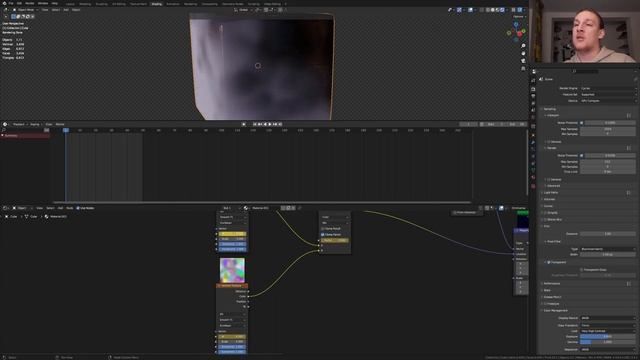The image size is (640, 360).
Task: Jump to timeline start frame
Action: pos(255,124)
